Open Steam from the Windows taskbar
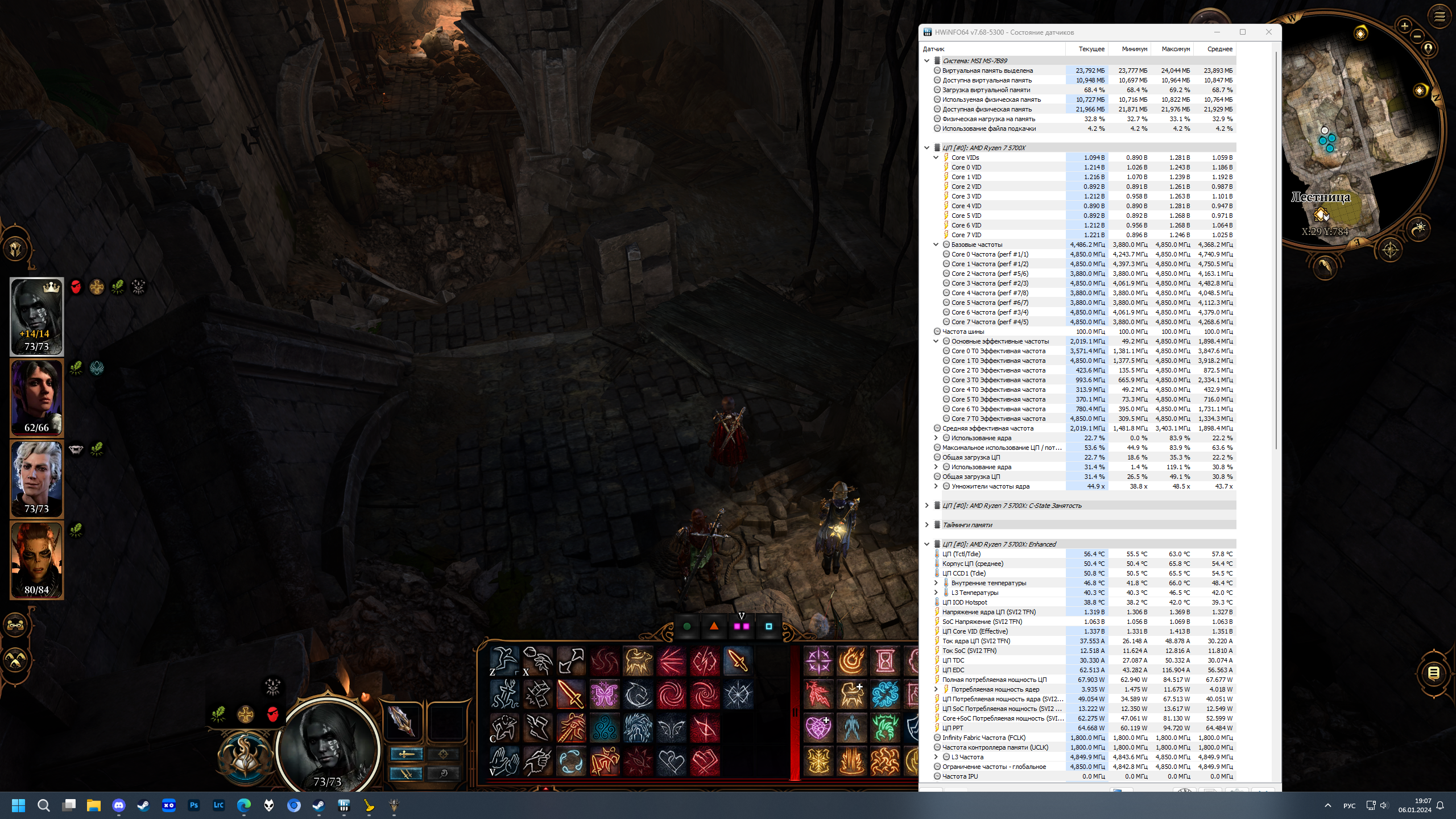Viewport: 1456px width, 819px height. [x=143, y=805]
